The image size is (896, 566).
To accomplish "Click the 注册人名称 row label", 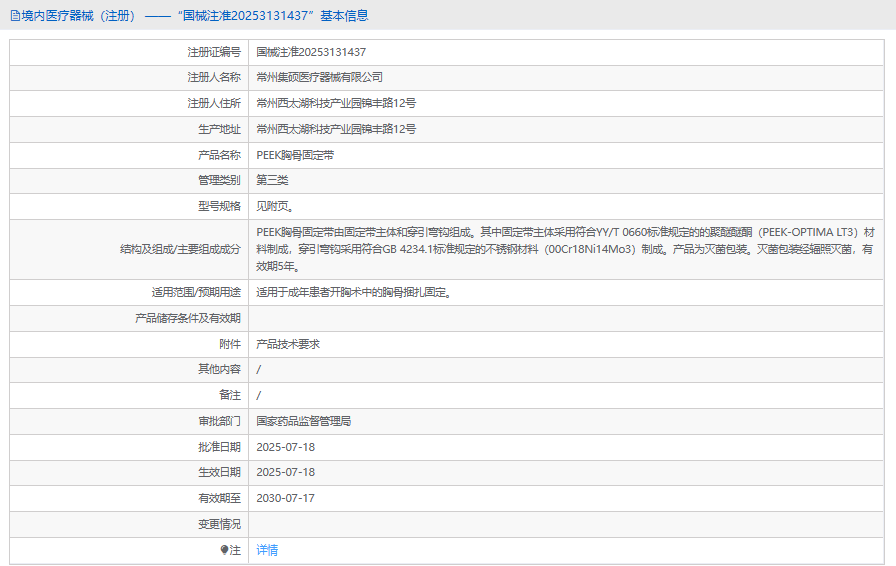I will (x=214, y=77).
